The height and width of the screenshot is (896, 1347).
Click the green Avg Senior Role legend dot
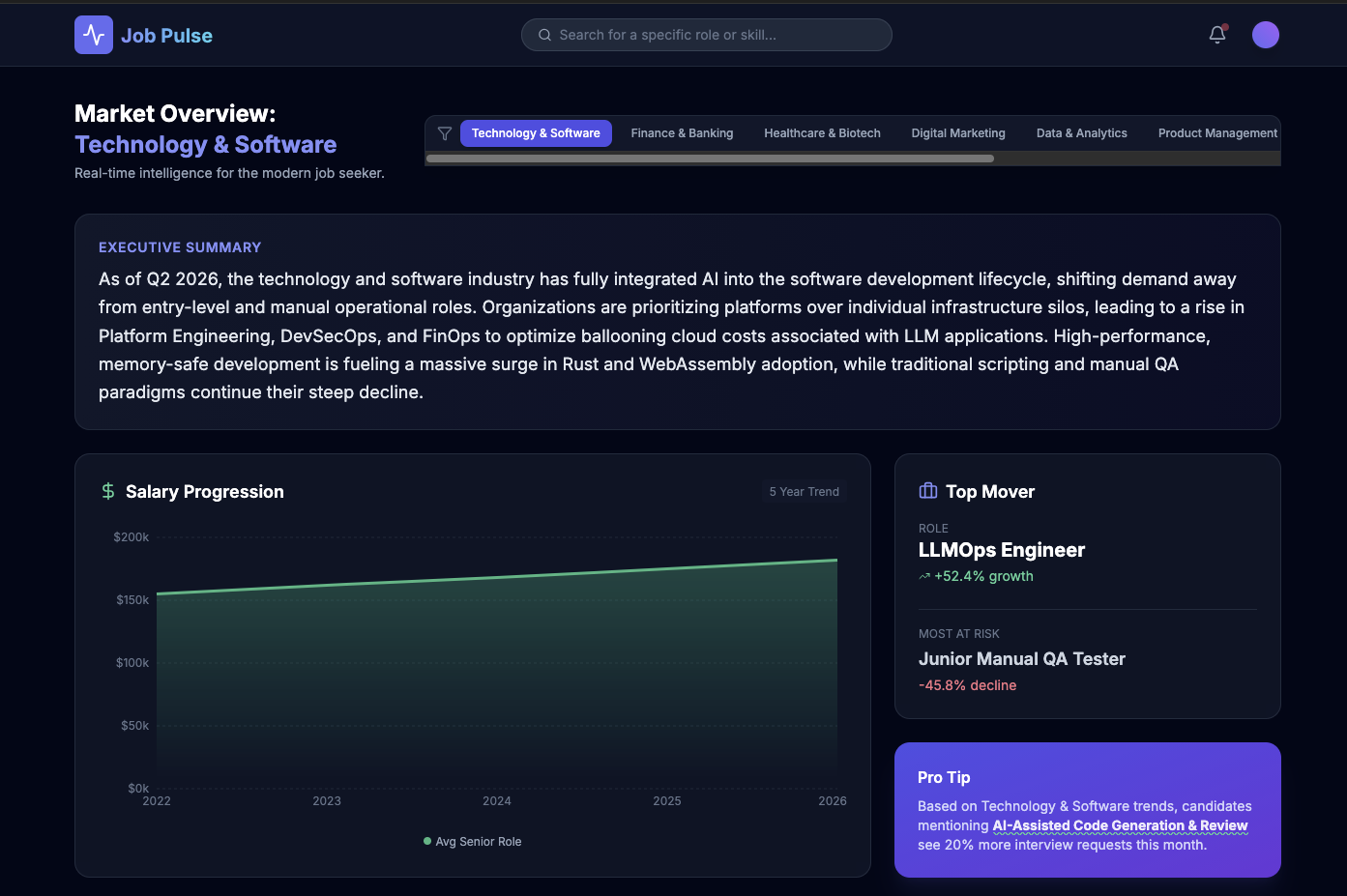427,841
